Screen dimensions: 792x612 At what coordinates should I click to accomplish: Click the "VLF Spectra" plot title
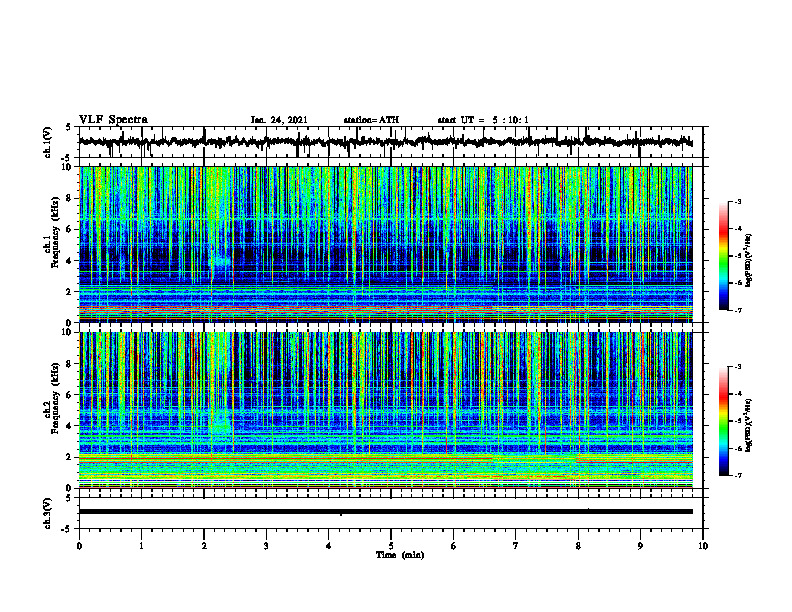tap(113, 120)
